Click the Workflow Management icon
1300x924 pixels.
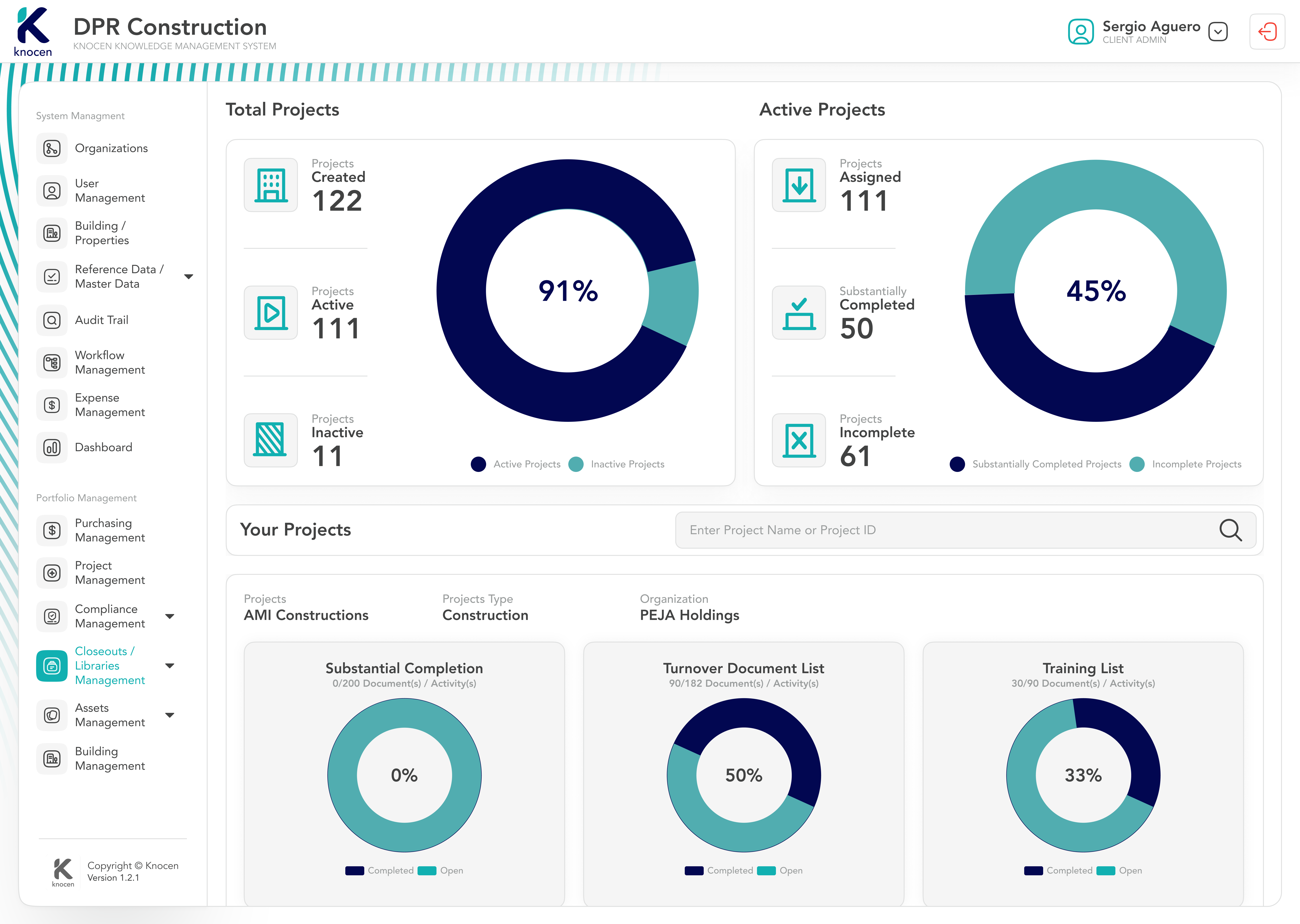click(52, 363)
